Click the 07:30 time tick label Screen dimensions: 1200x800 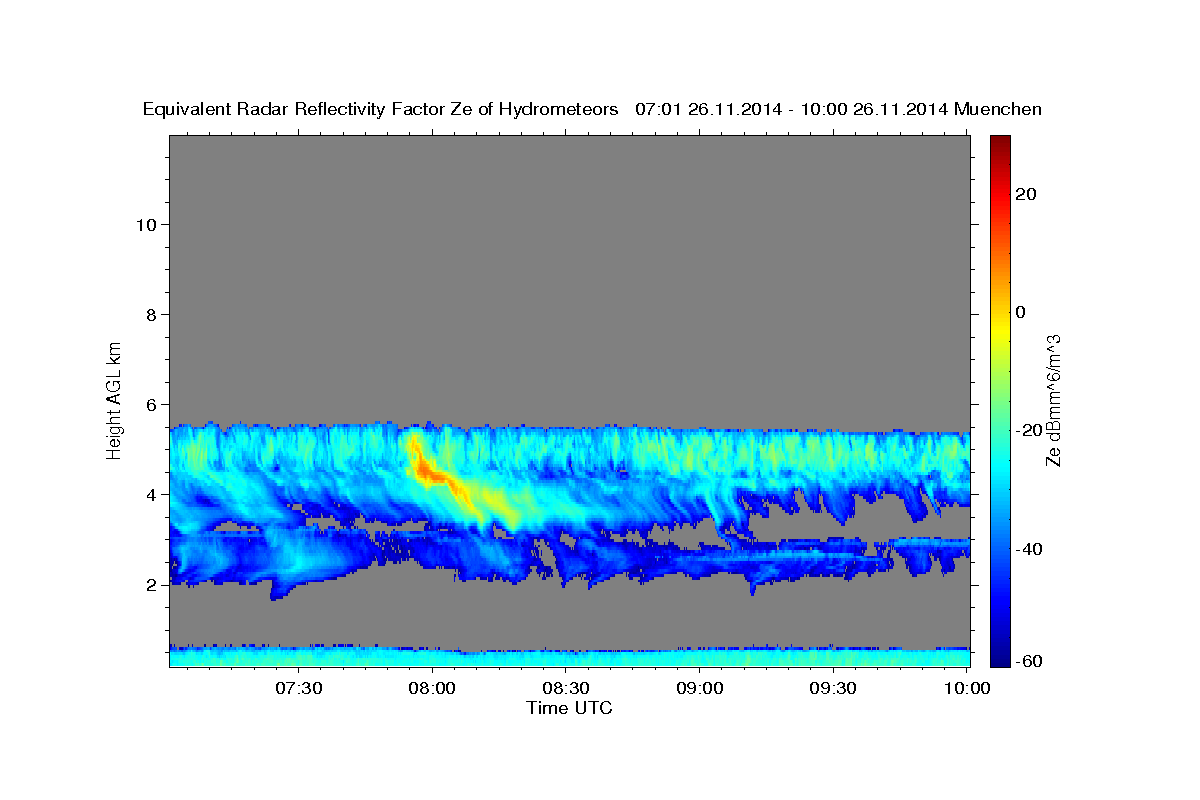(x=299, y=688)
